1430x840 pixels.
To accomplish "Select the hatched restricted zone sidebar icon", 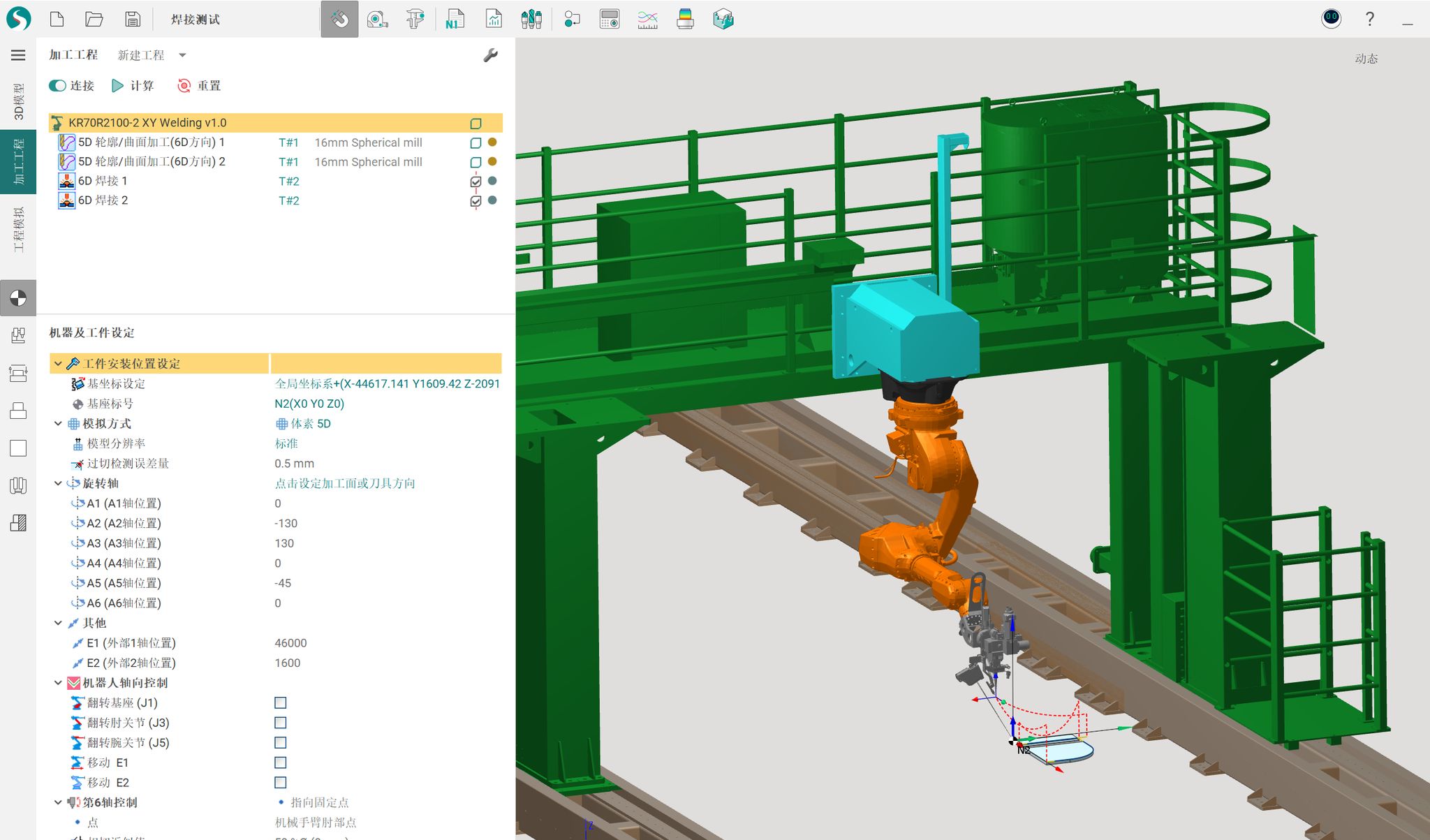I will tap(18, 523).
